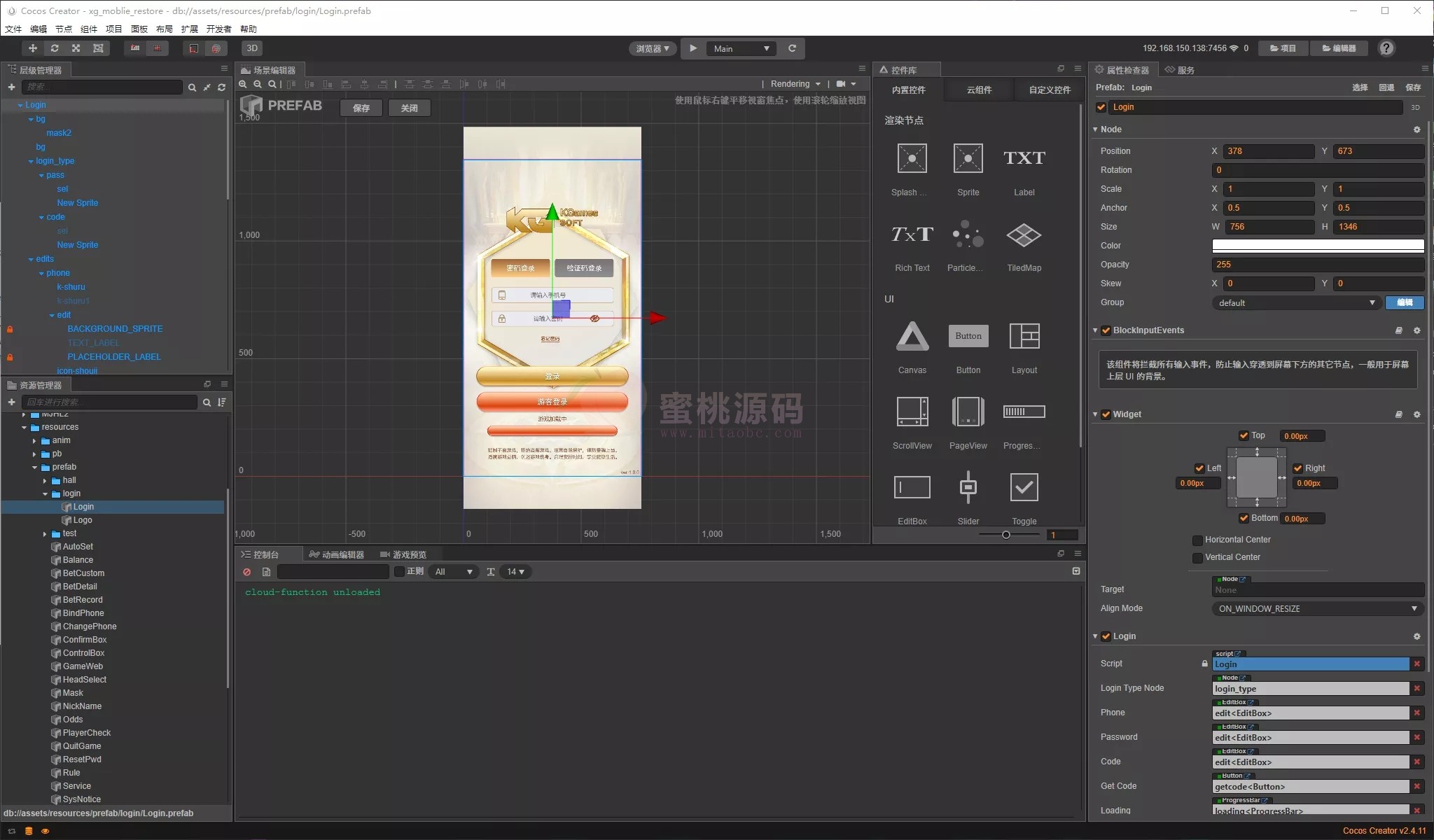Uncheck the Widget Top alignment checkbox

pos(1244,435)
